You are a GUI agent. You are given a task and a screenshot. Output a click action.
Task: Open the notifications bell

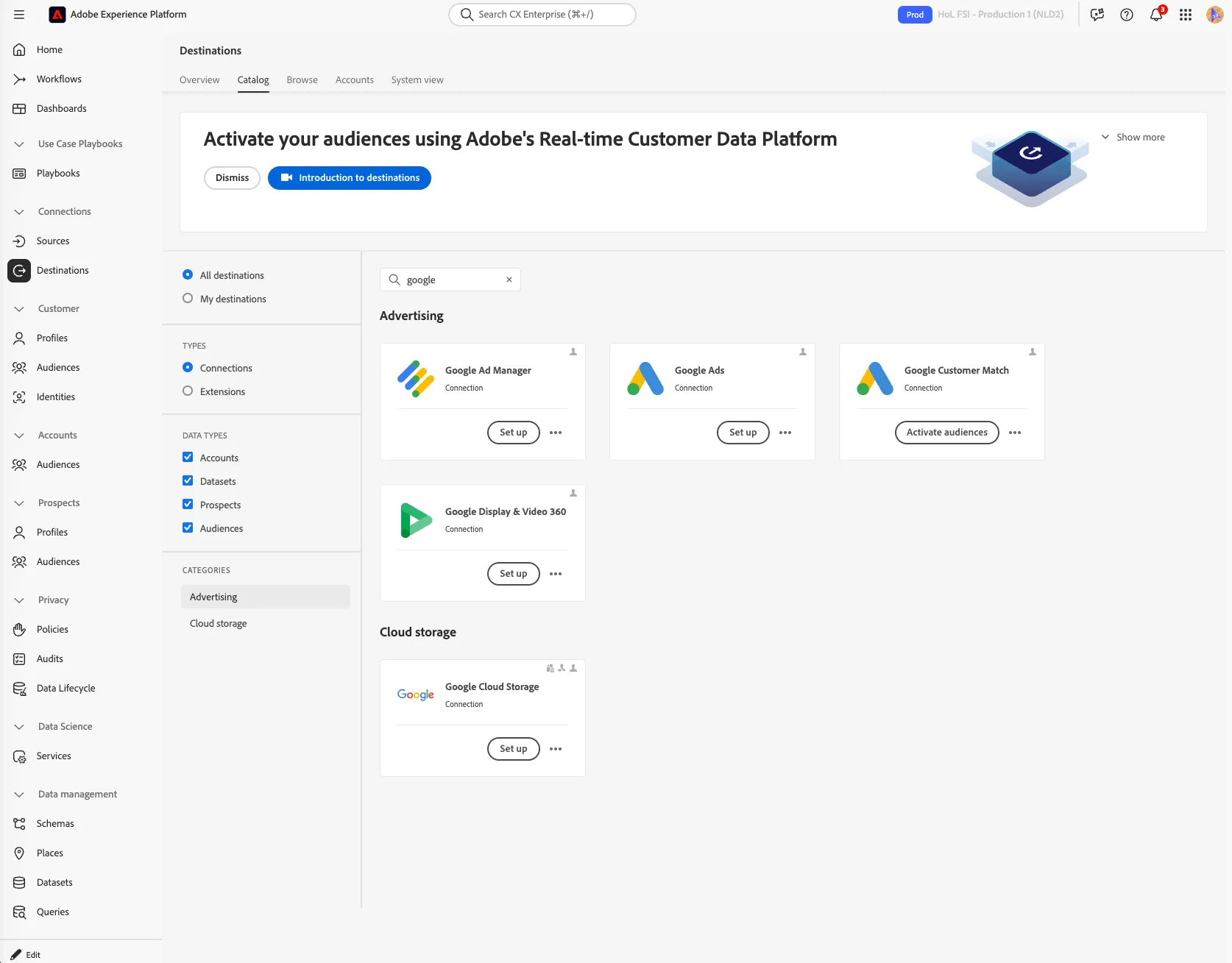pyautogui.click(x=1156, y=15)
